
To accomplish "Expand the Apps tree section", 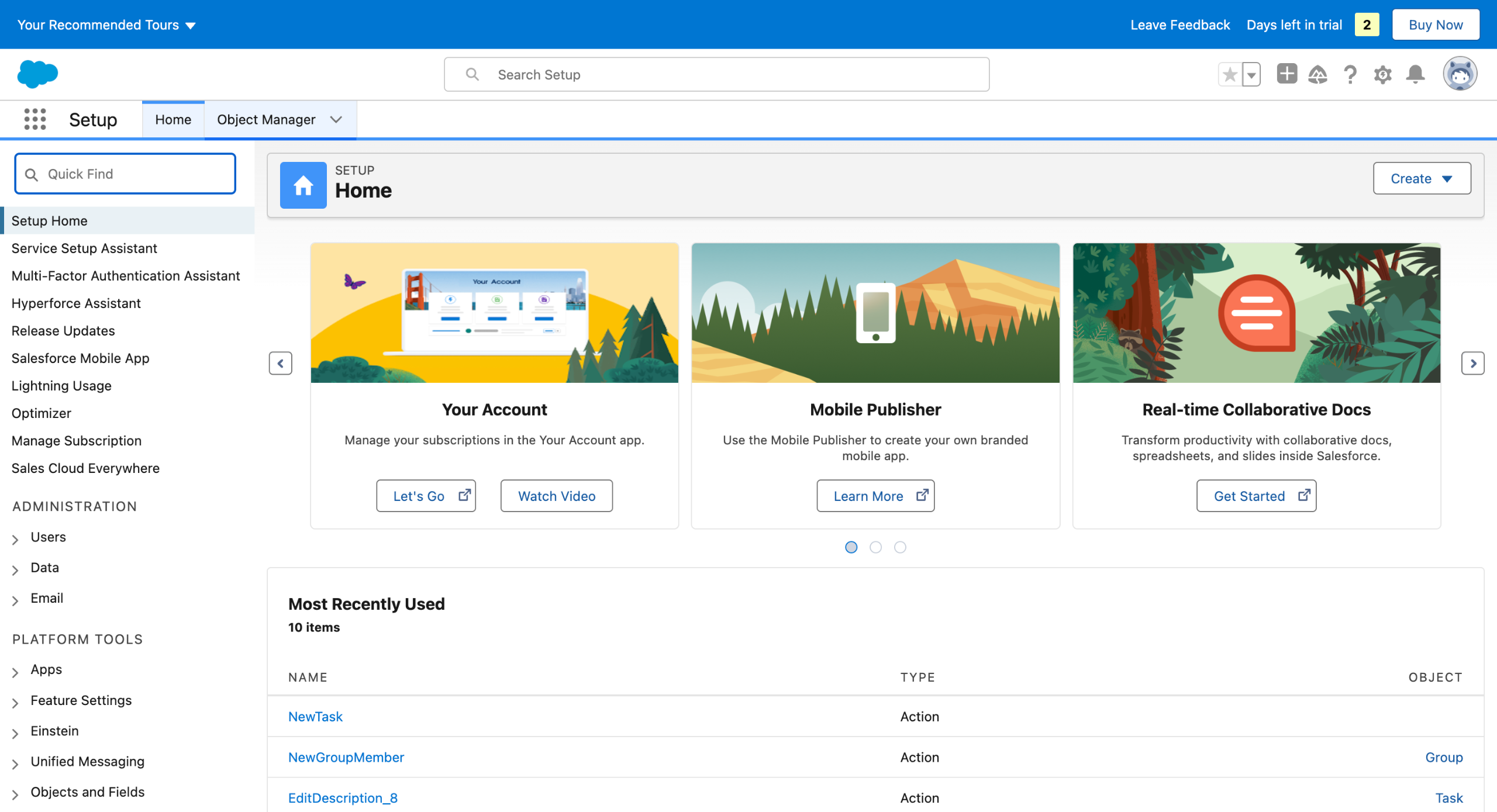I will [x=15, y=672].
